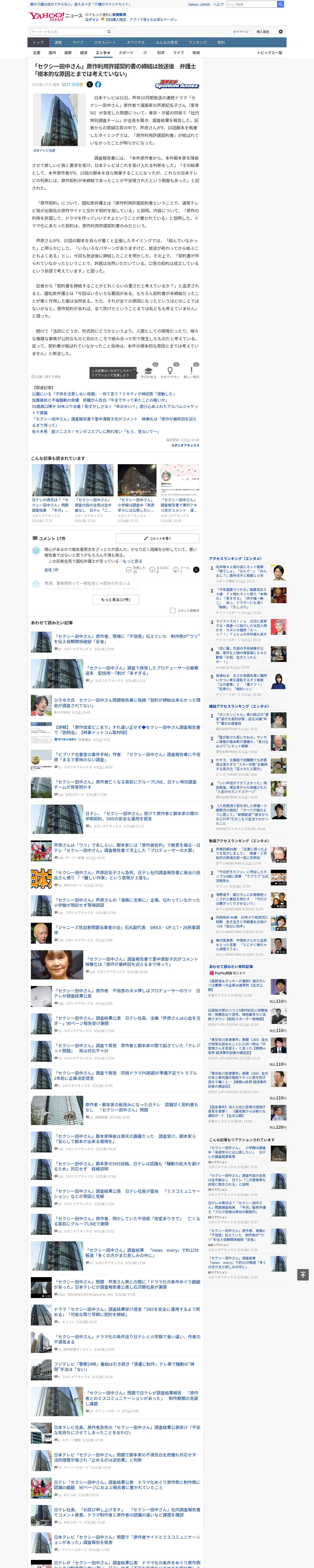Screen dimensions: 314x1568
Task: Select the 主要 category
Action: (x=37, y=53)
